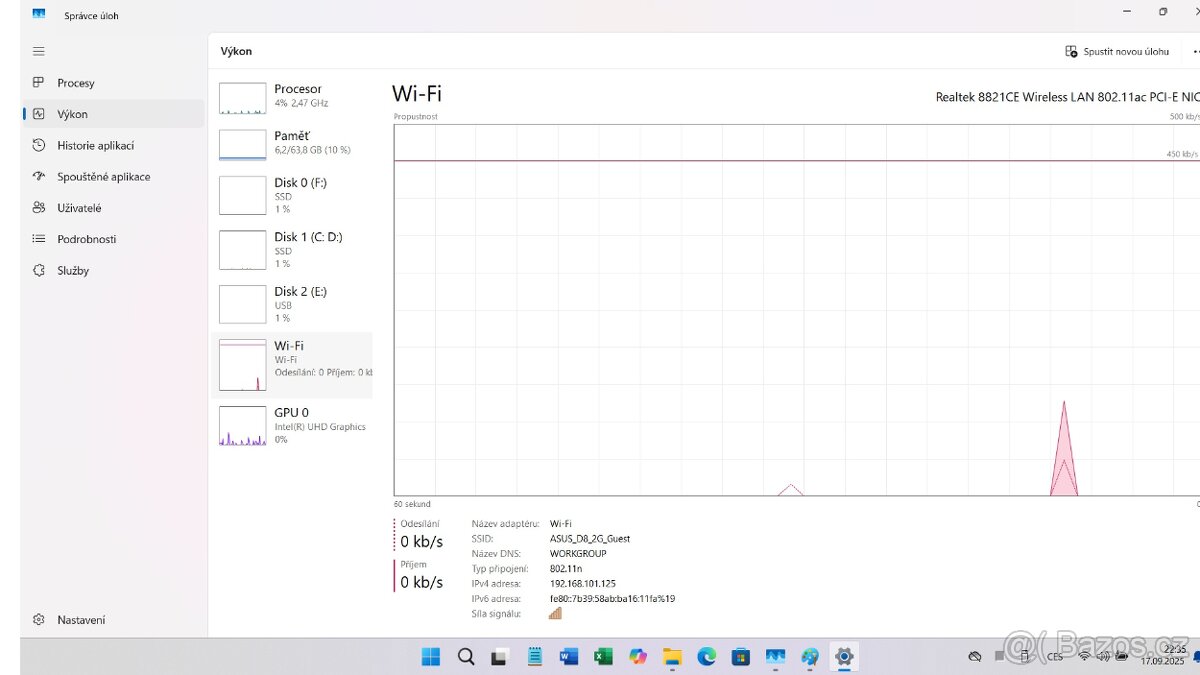This screenshot has height=675, width=1200.
Task: Click the CES language indicator
Action: [1054, 656]
